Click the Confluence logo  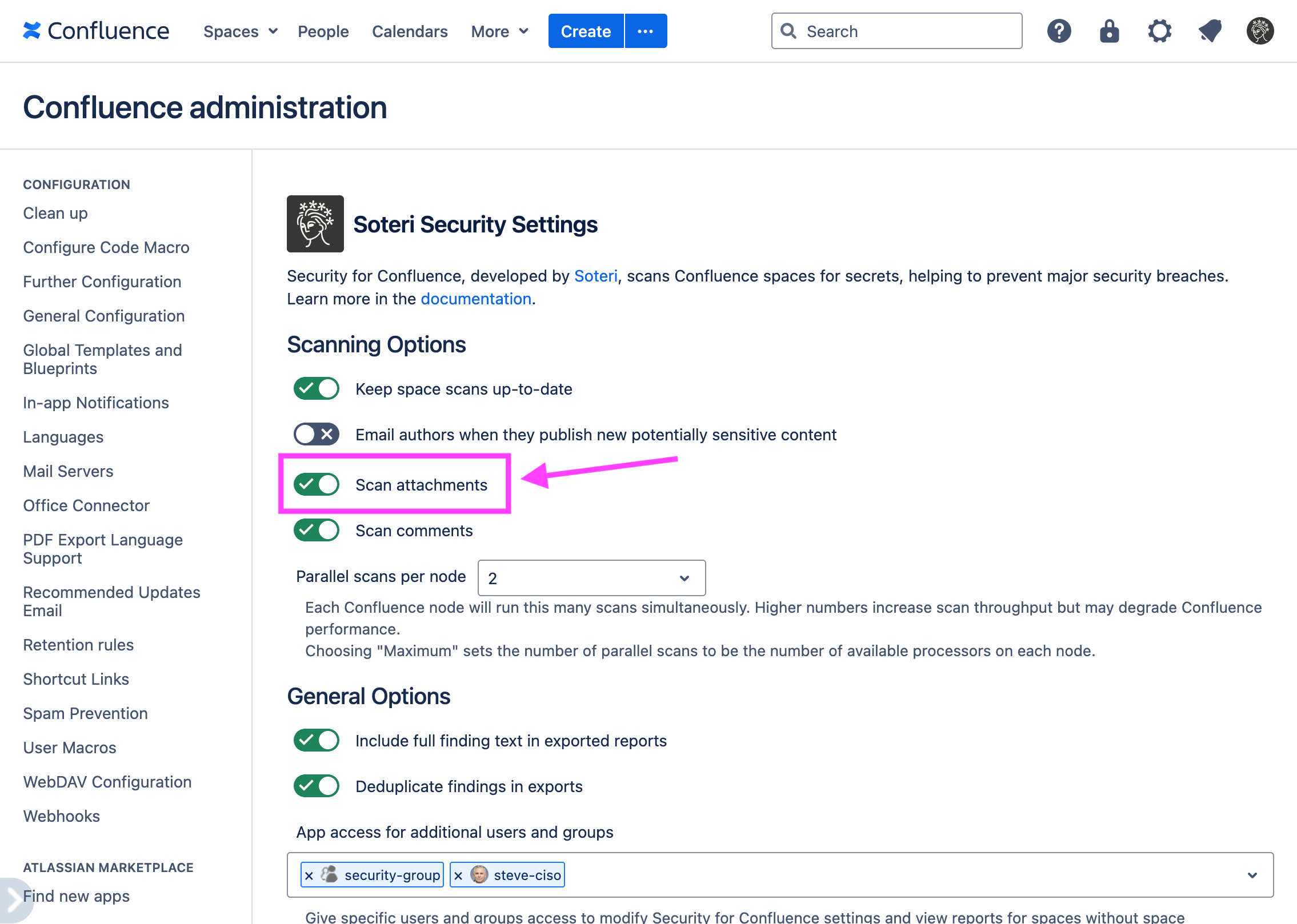[x=96, y=31]
